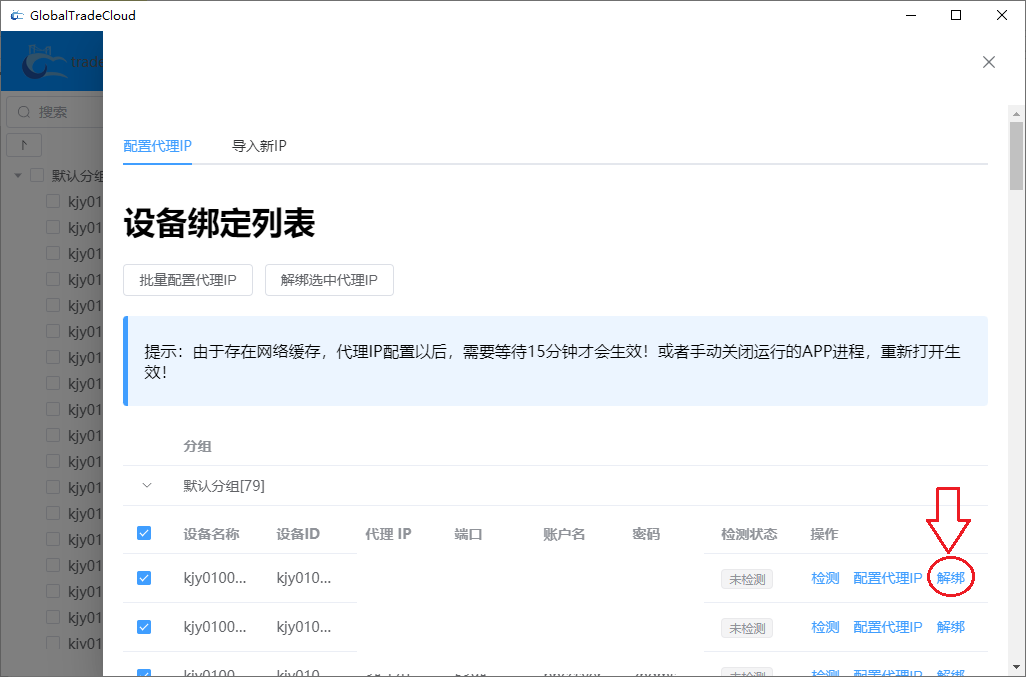Viewport: 1026px width, 677px height.
Task: Toggle the select-all checkbox in the table header
Action: click(x=143, y=533)
